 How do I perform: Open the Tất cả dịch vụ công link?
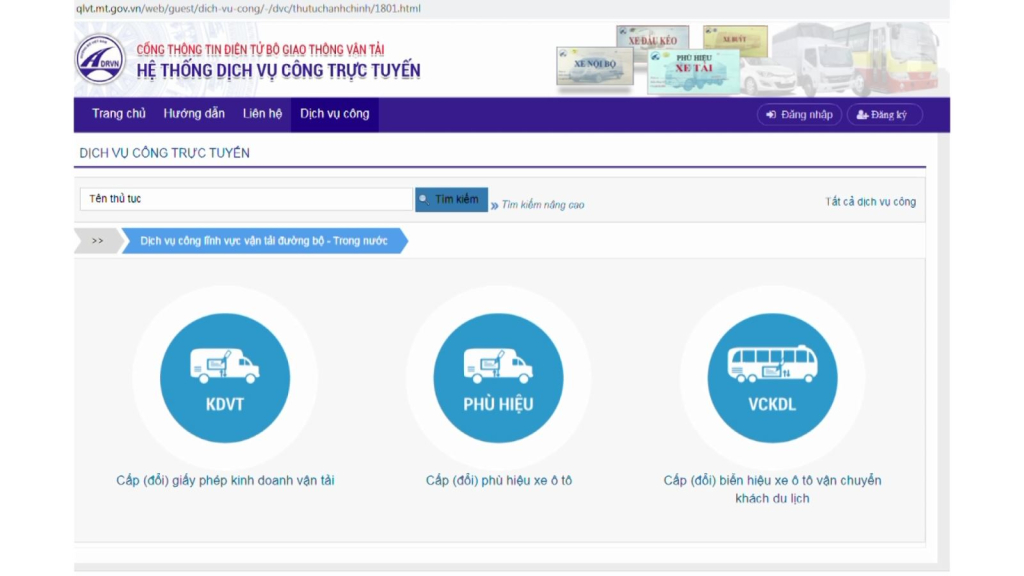point(870,202)
